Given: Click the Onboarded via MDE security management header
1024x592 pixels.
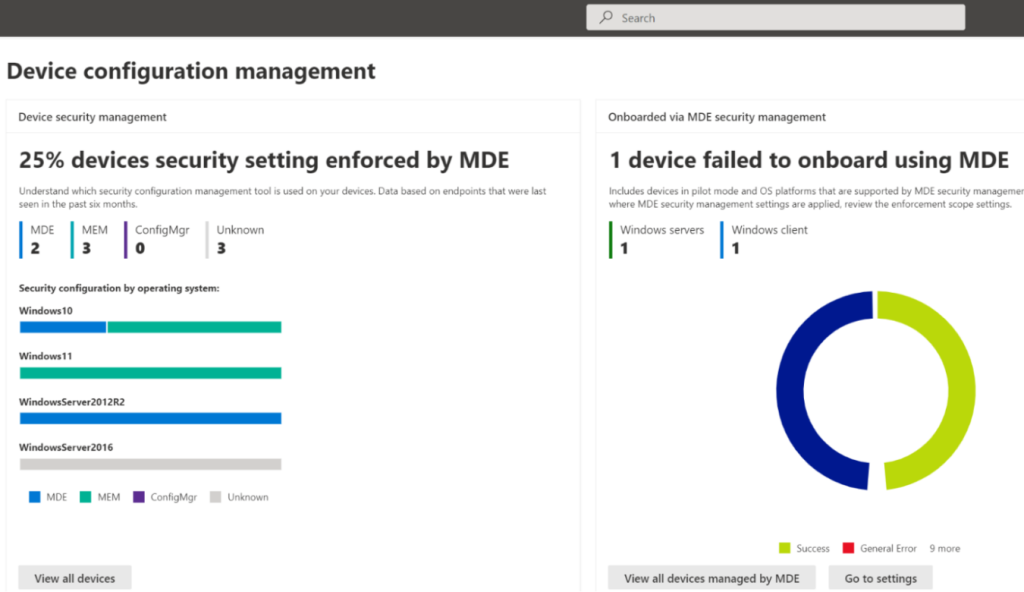Looking at the screenshot, I should click(717, 116).
